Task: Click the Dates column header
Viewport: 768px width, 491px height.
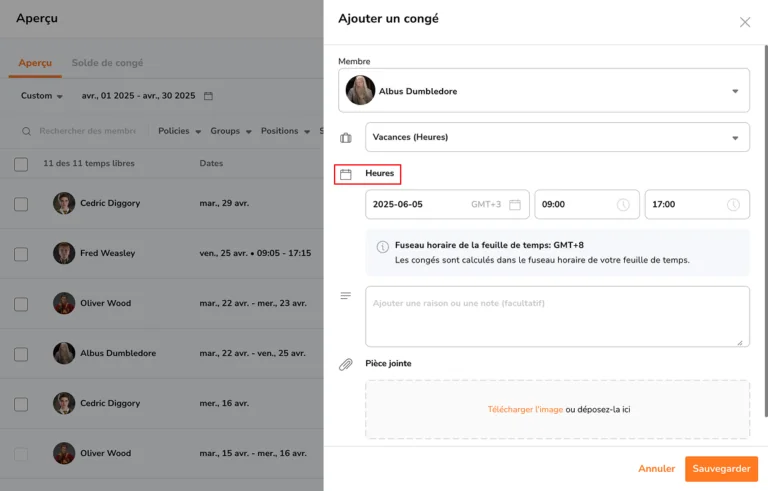Action: pos(211,164)
